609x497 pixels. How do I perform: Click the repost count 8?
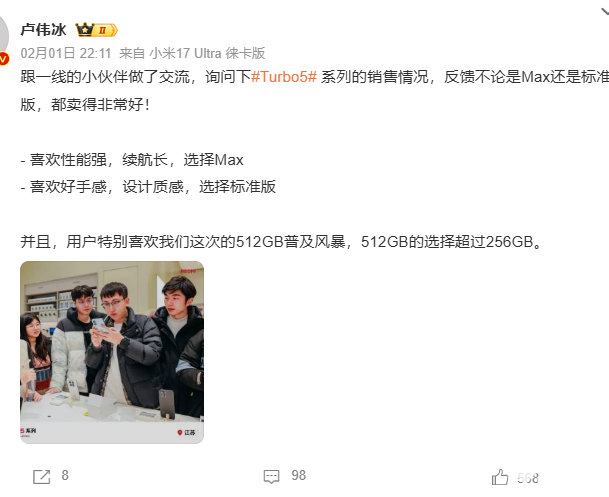65,475
